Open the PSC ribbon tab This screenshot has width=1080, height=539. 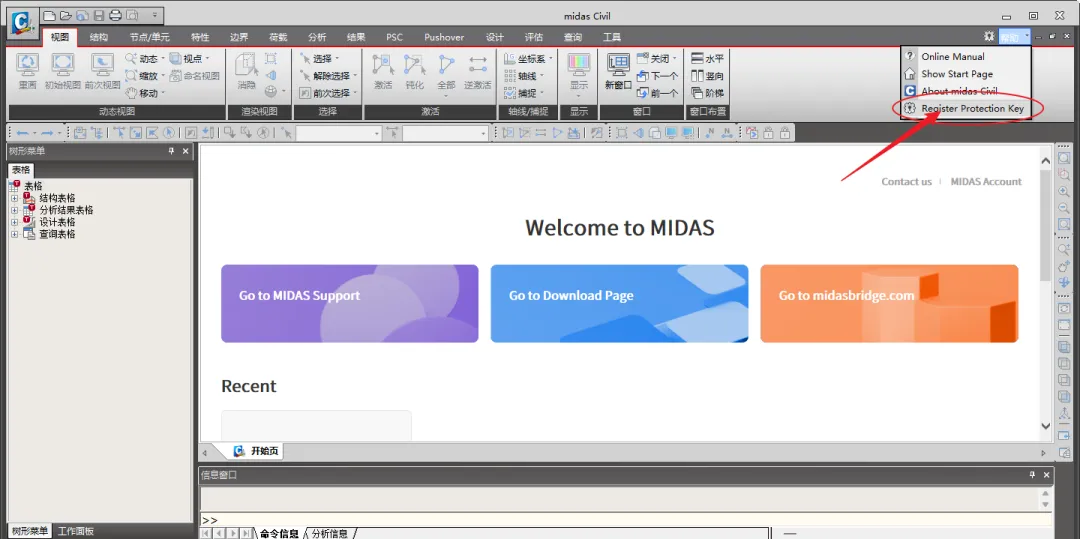(394, 37)
